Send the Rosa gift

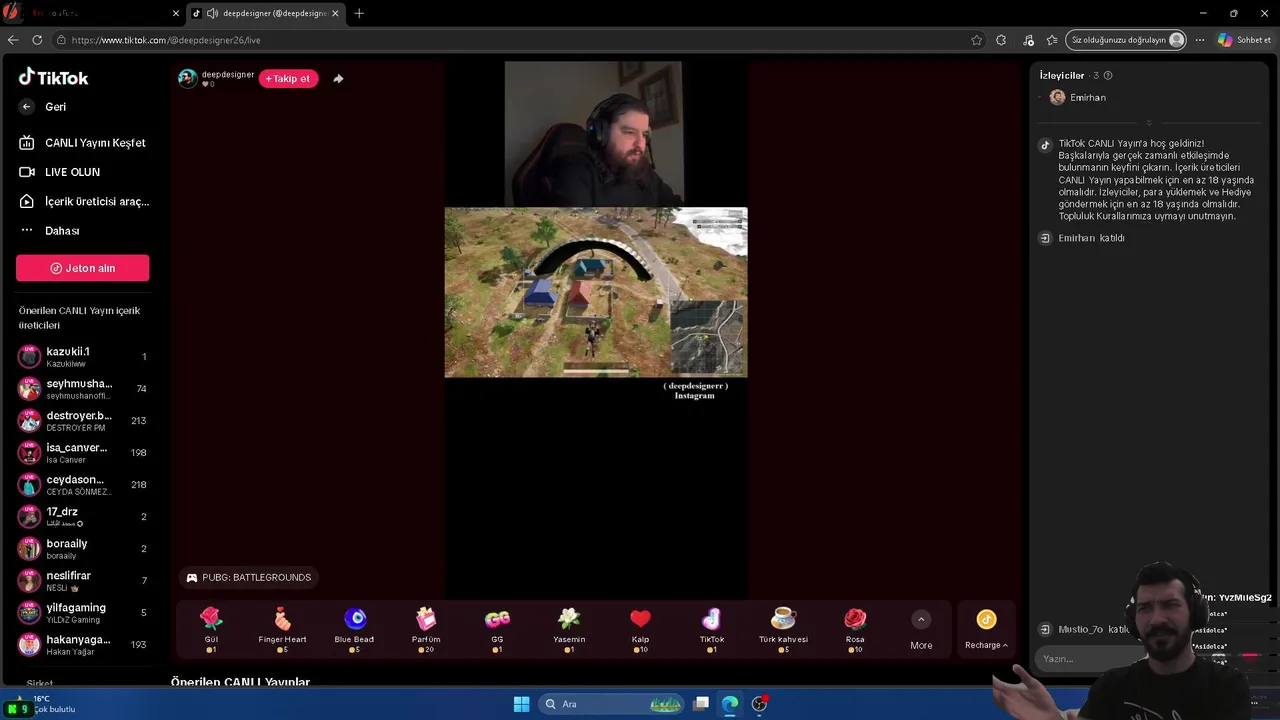coord(855,630)
